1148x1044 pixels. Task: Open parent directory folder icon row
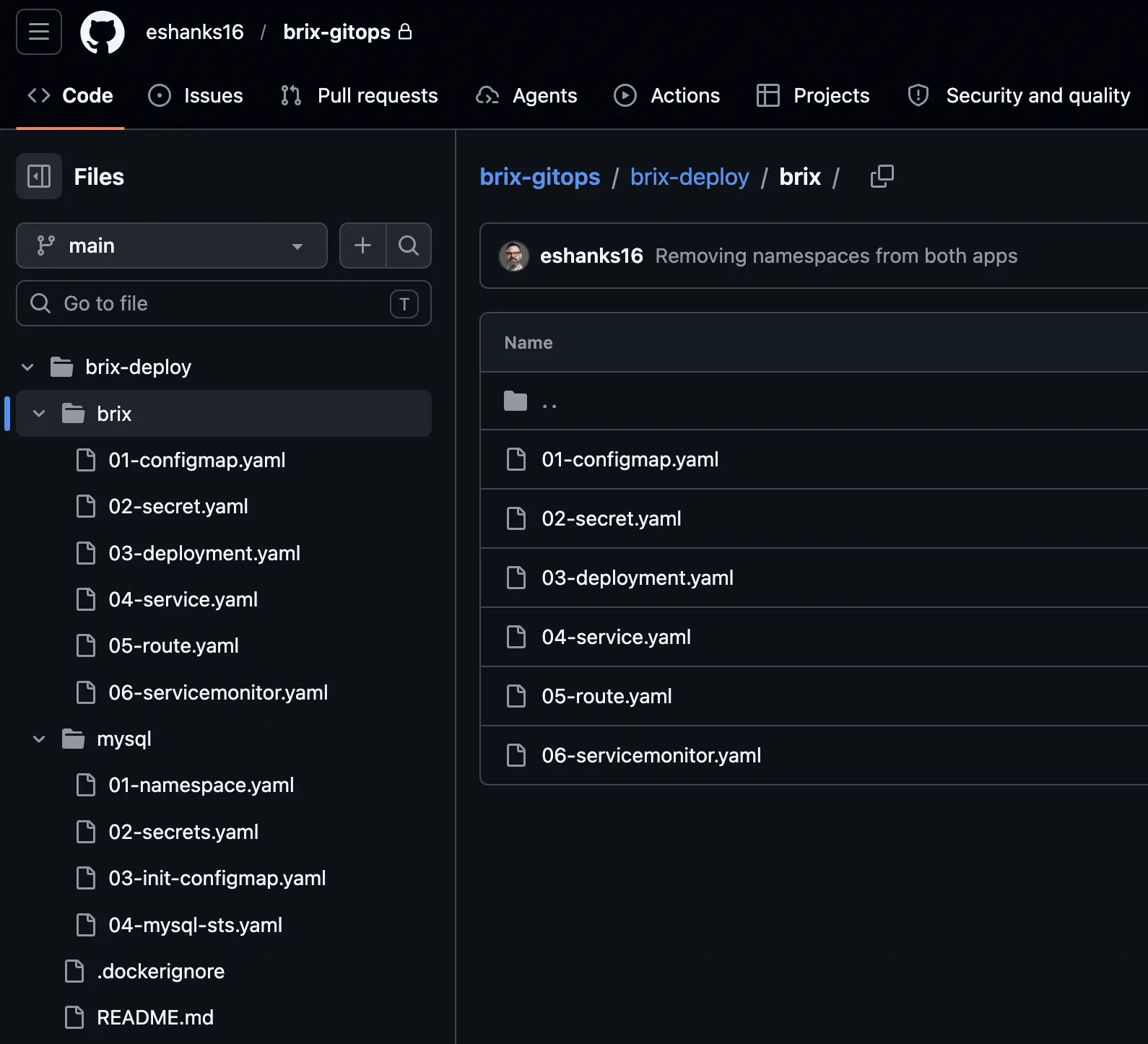click(x=516, y=401)
